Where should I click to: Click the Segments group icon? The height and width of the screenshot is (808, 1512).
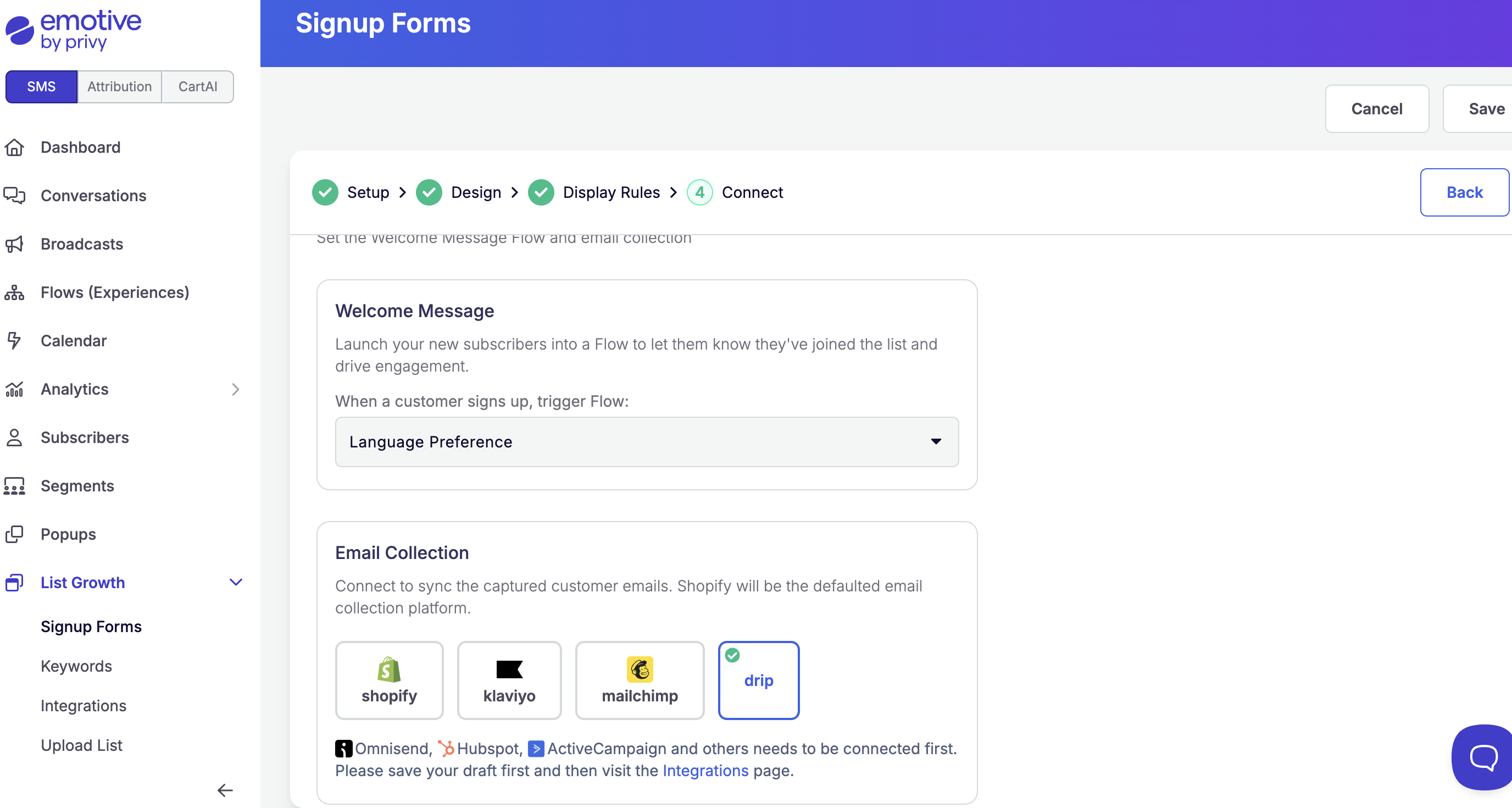14,486
